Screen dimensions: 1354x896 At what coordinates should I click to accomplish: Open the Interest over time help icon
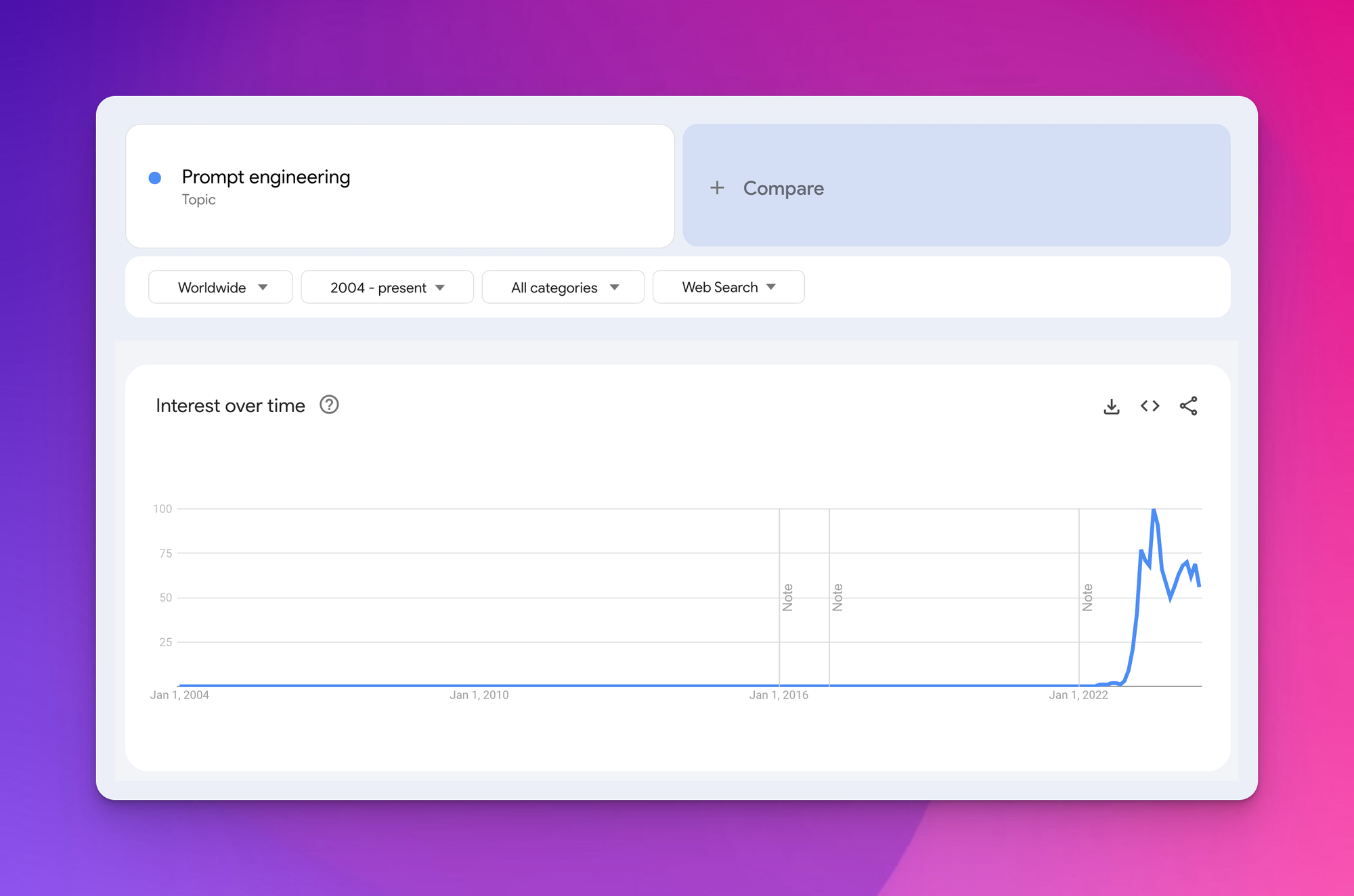[x=329, y=405]
